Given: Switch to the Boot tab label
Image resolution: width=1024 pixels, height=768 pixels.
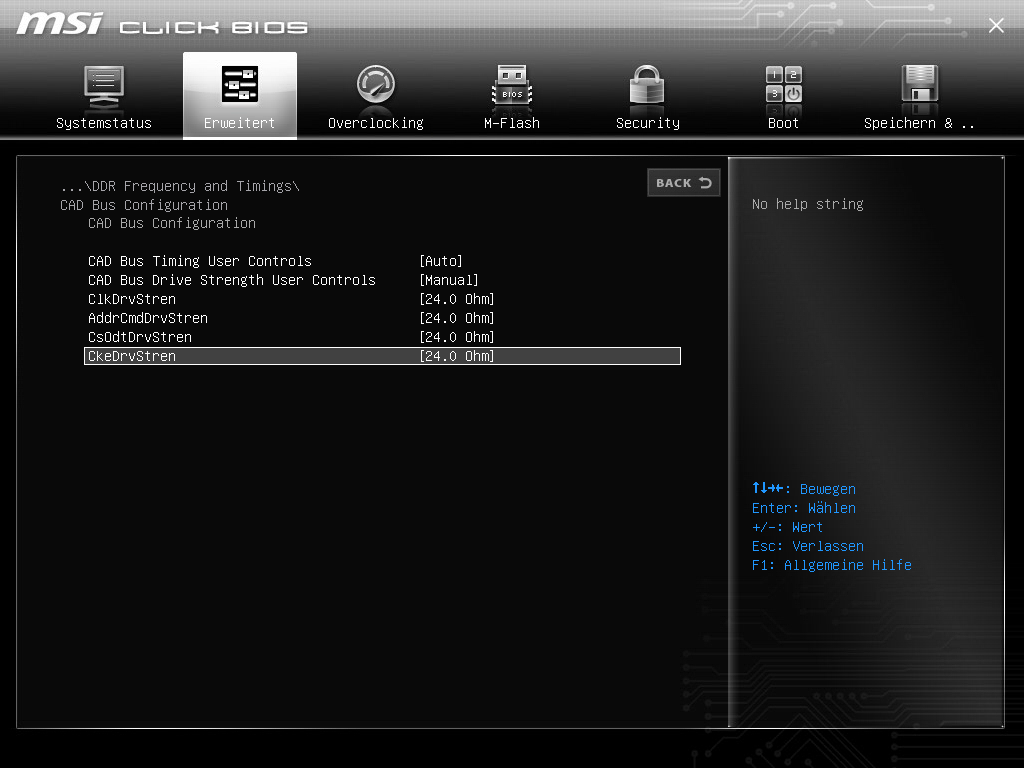Looking at the screenshot, I should 783,123.
